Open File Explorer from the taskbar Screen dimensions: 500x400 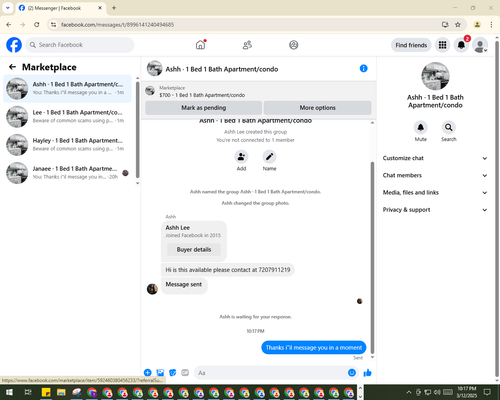click(x=61, y=392)
